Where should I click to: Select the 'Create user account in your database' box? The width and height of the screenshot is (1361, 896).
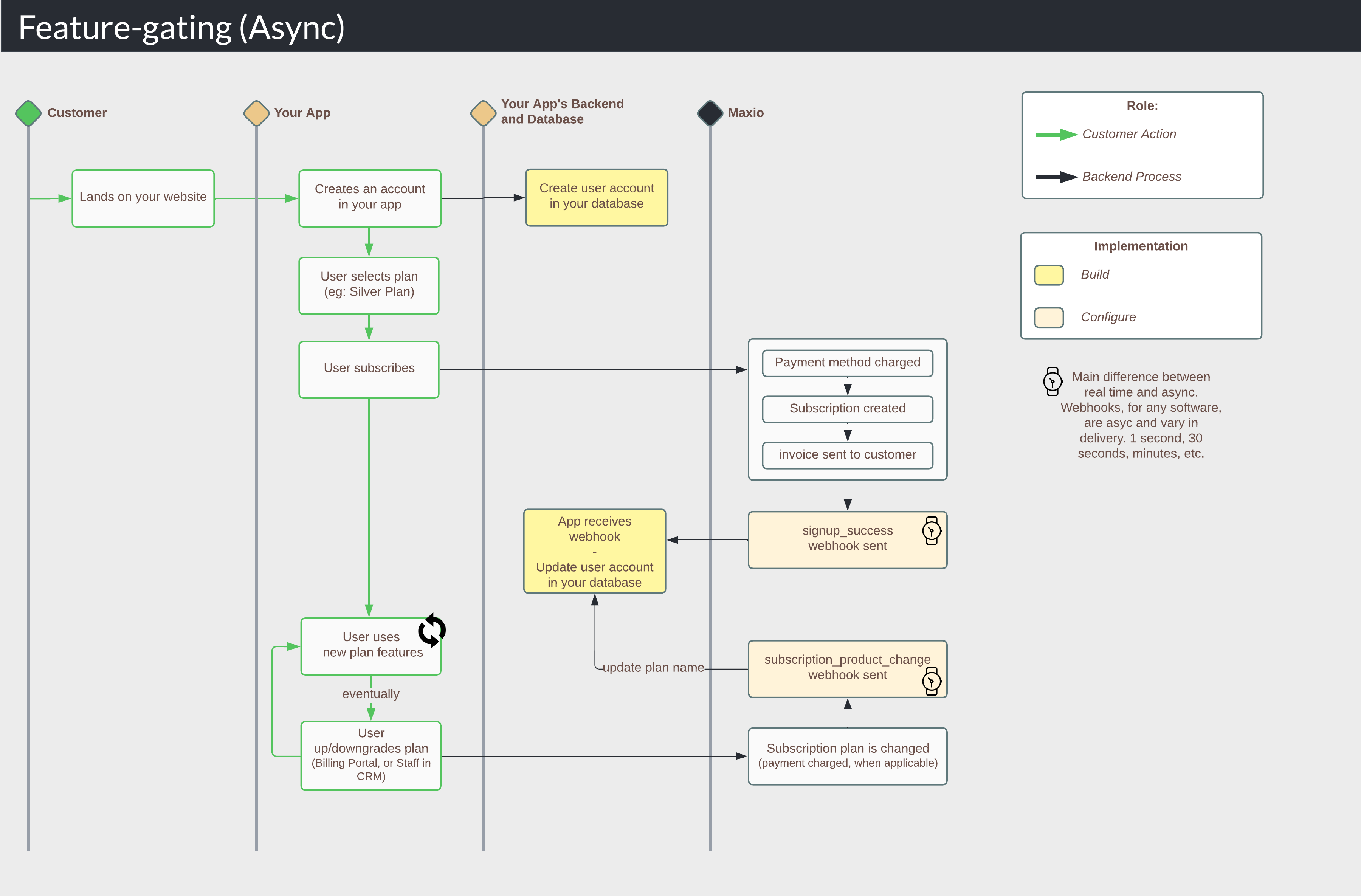[597, 197]
